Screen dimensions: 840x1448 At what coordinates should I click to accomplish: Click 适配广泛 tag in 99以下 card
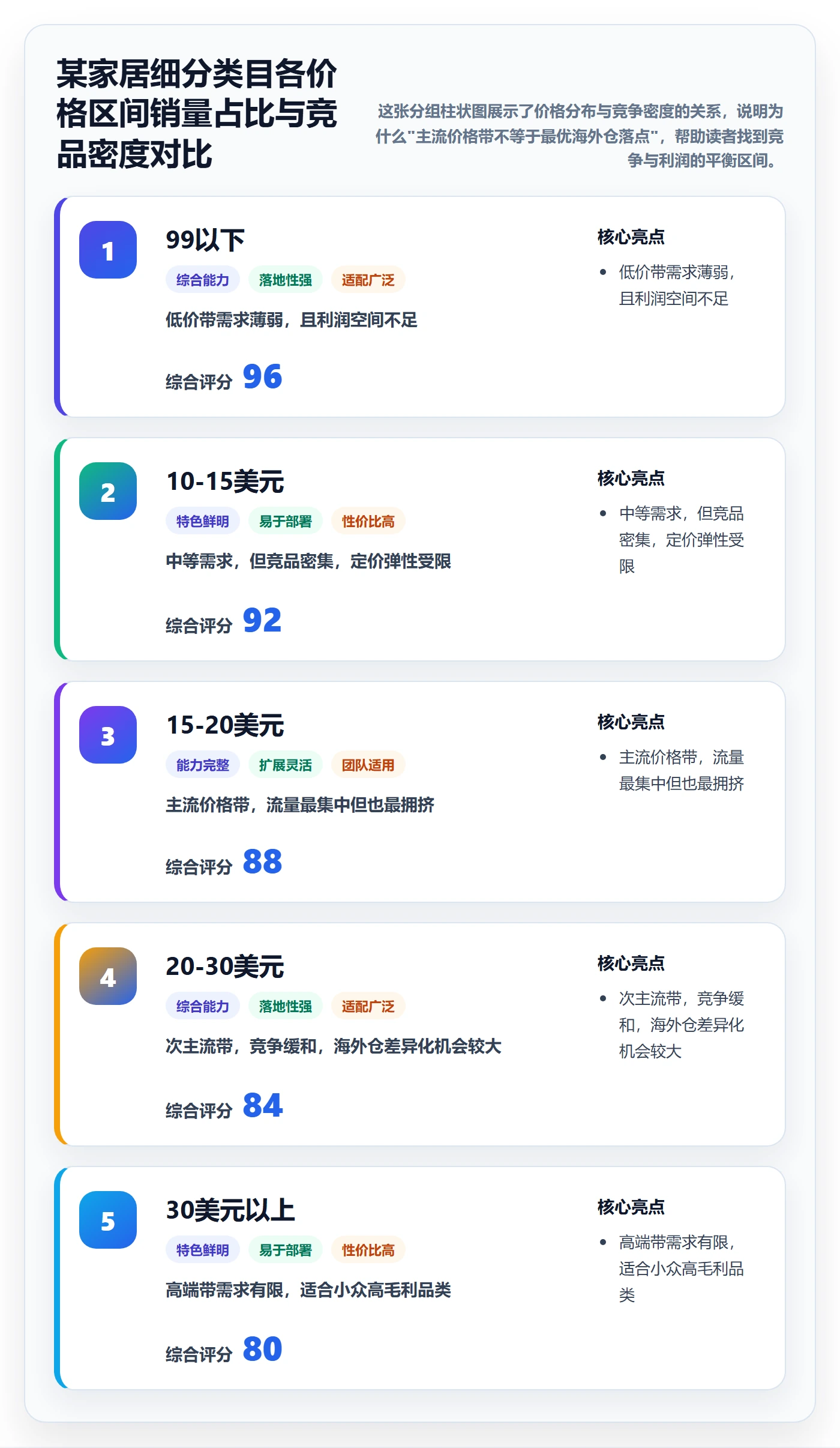(x=368, y=280)
